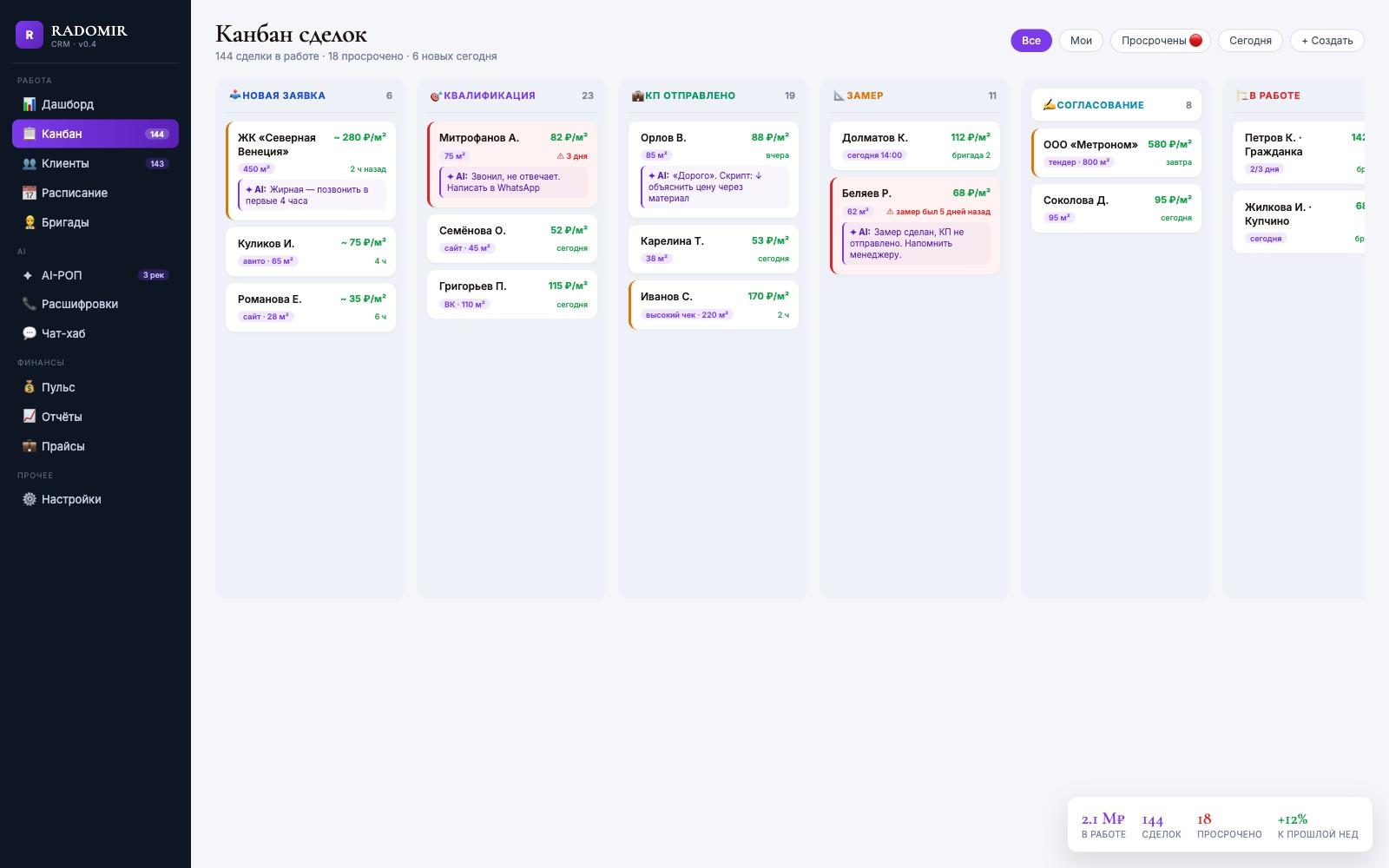This screenshot has height=868, width=1389.
Task: Click the Прайсы briefcase icon
Action: (30, 446)
